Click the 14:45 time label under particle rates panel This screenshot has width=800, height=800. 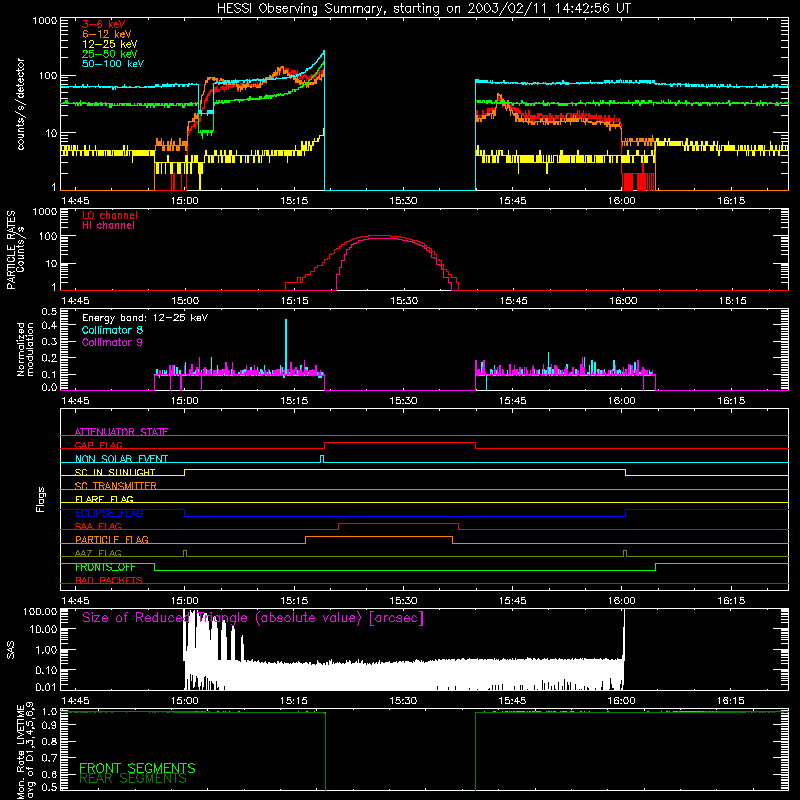(x=75, y=301)
